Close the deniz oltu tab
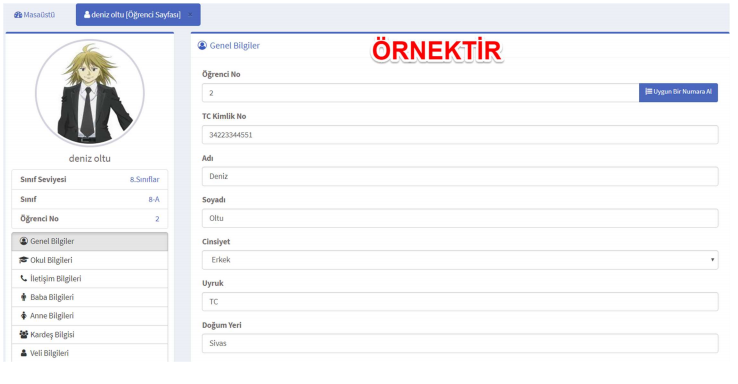 [x=190, y=15]
